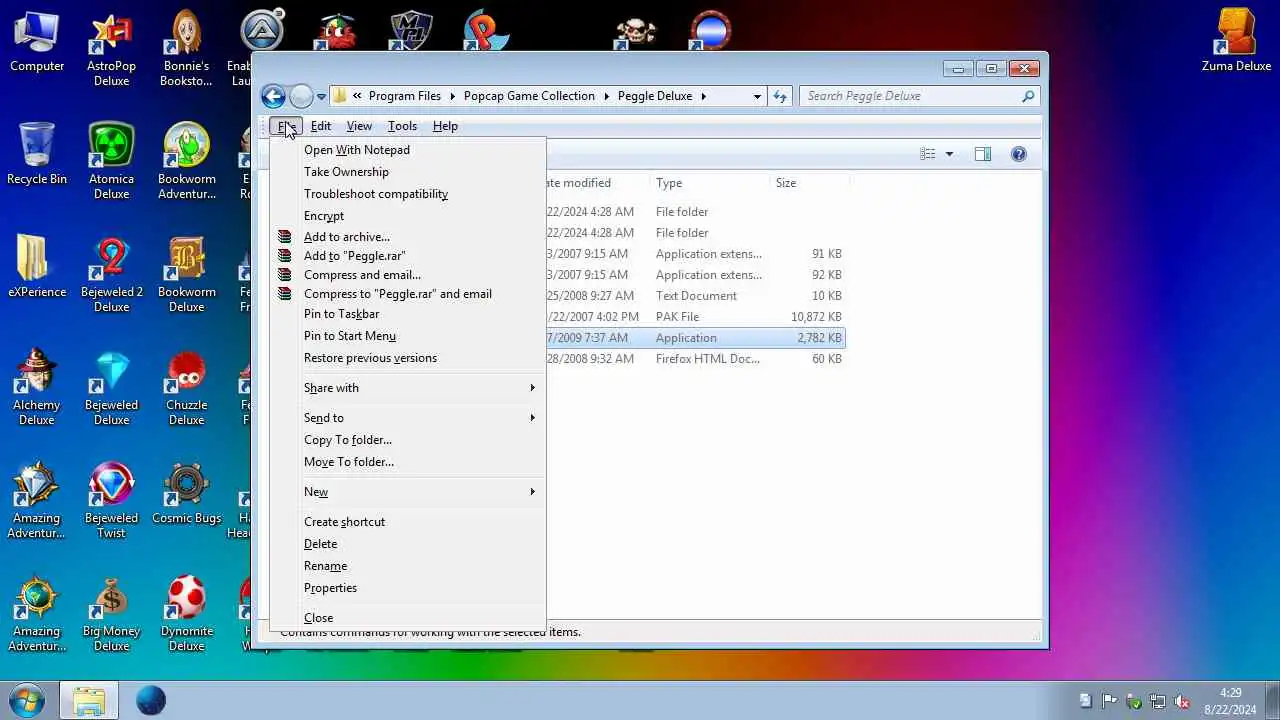Open address bar history dropdown arrow
This screenshot has height=720, width=1280.
(757, 96)
